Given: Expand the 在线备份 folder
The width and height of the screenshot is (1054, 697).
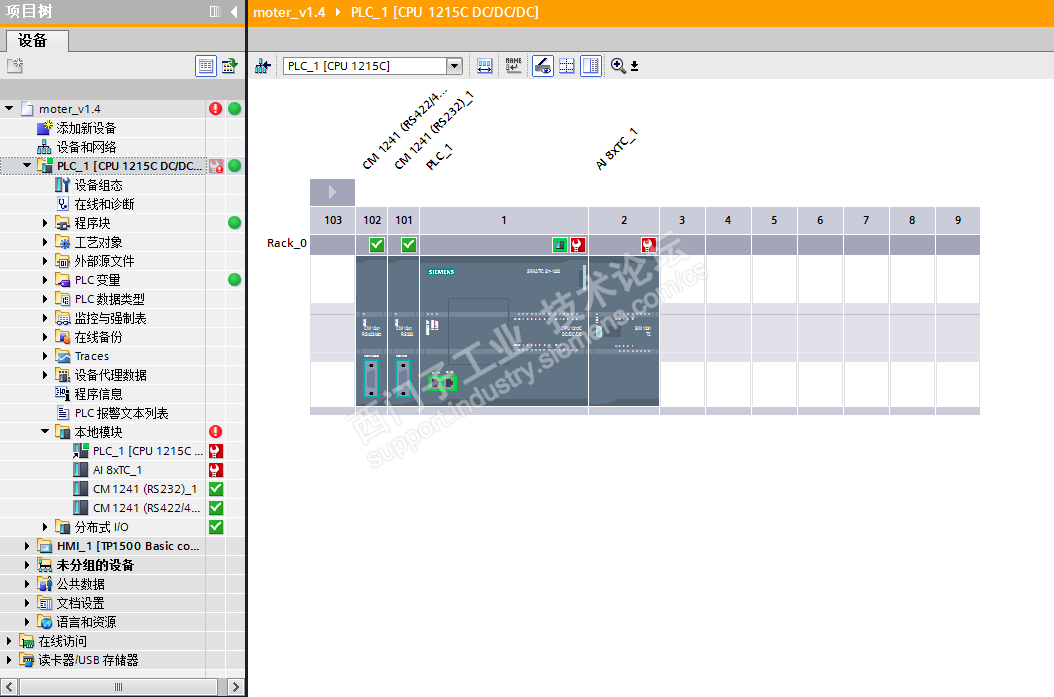Looking at the screenshot, I should pyautogui.click(x=45, y=337).
